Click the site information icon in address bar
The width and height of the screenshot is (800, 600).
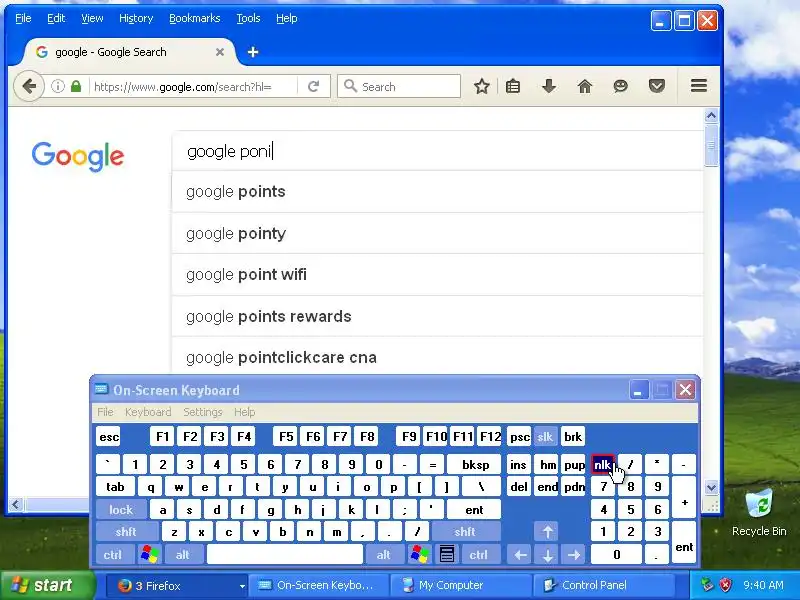[58, 86]
